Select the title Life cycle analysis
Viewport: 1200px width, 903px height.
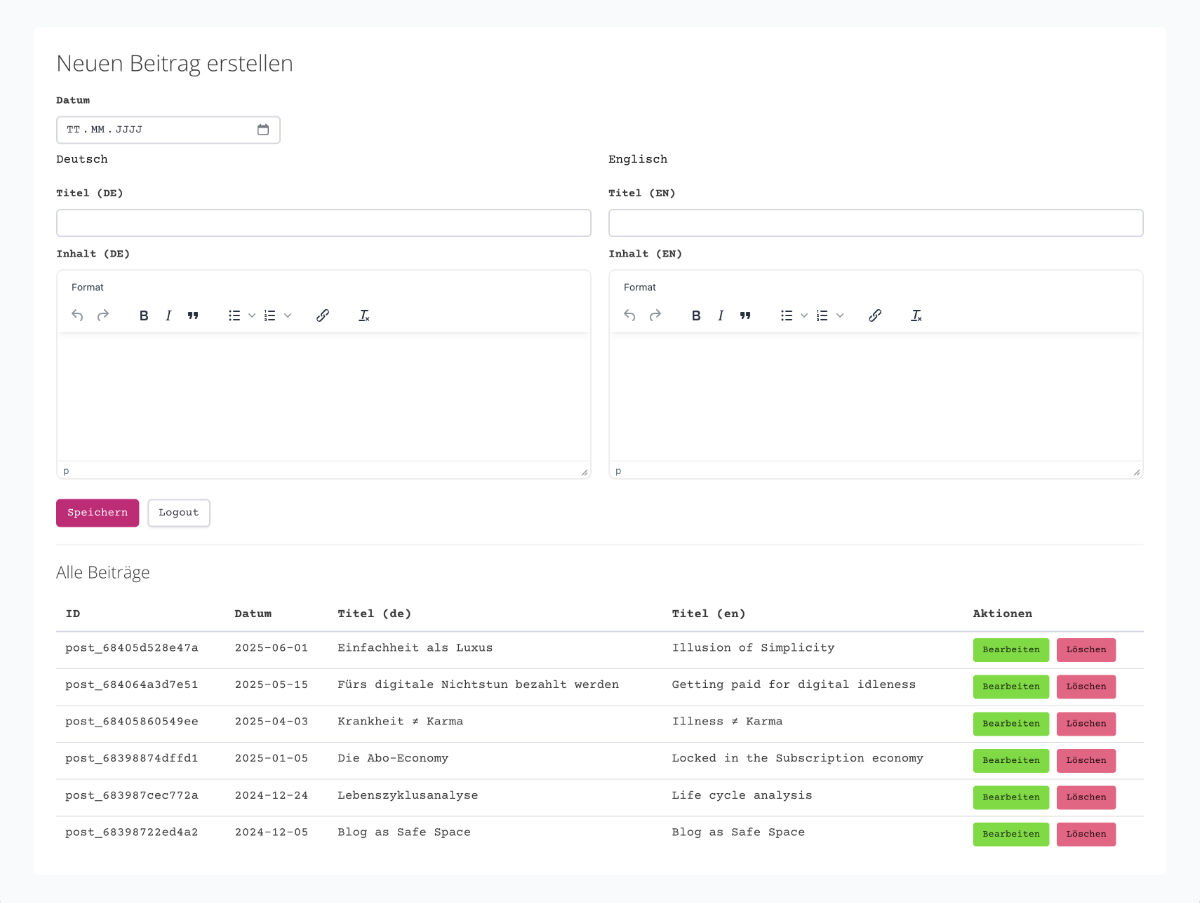coord(742,795)
